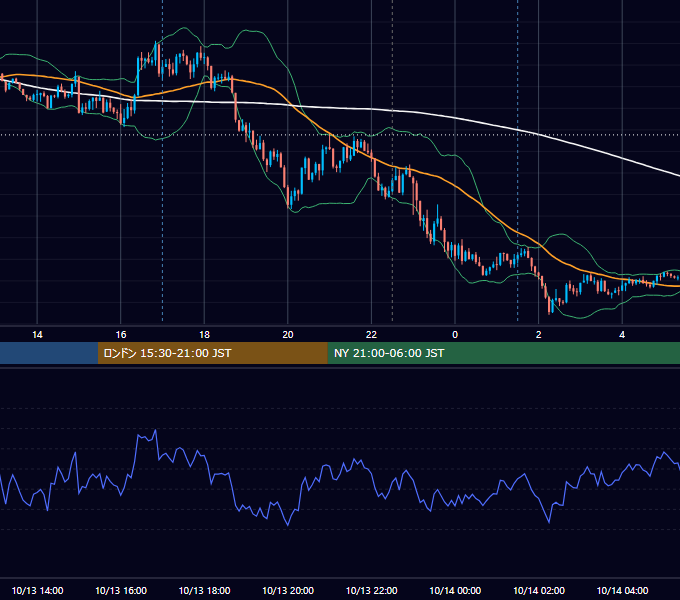The width and height of the screenshot is (680, 600).
Task: Click the 22 hour label on price chart axis
Action: point(371,335)
